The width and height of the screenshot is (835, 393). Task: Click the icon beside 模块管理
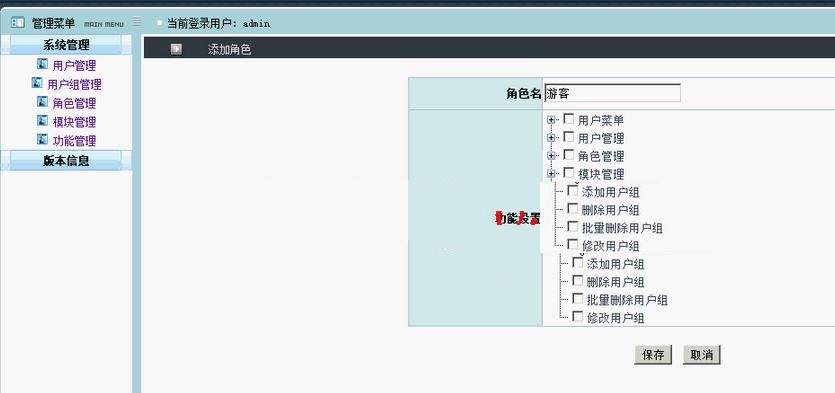pos(43,120)
